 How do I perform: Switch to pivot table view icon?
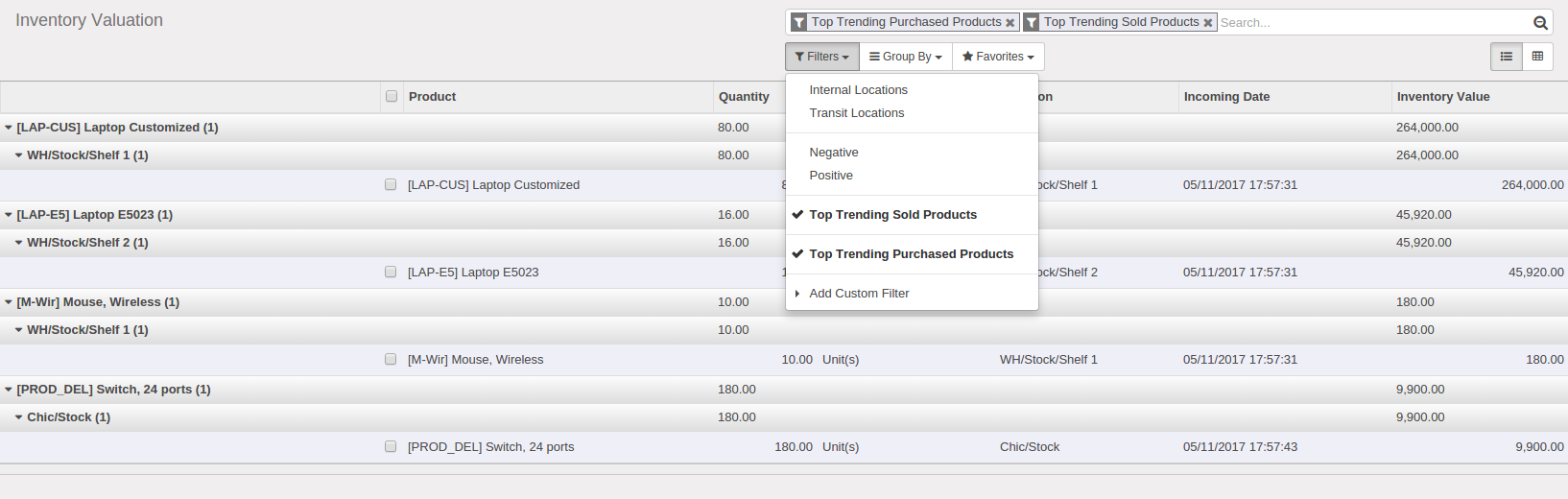[1537, 57]
